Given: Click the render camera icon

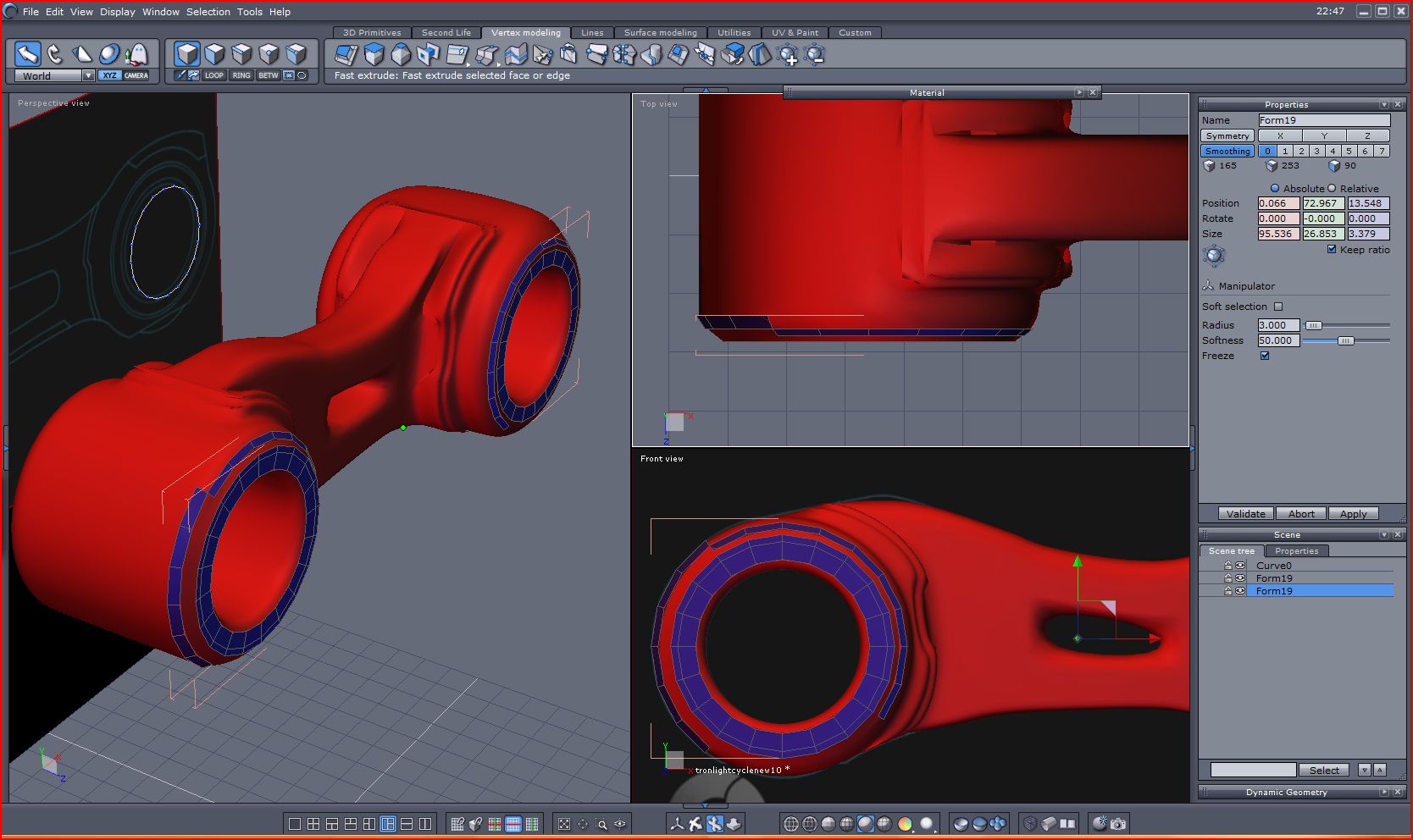Looking at the screenshot, I should pos(1118,823).
